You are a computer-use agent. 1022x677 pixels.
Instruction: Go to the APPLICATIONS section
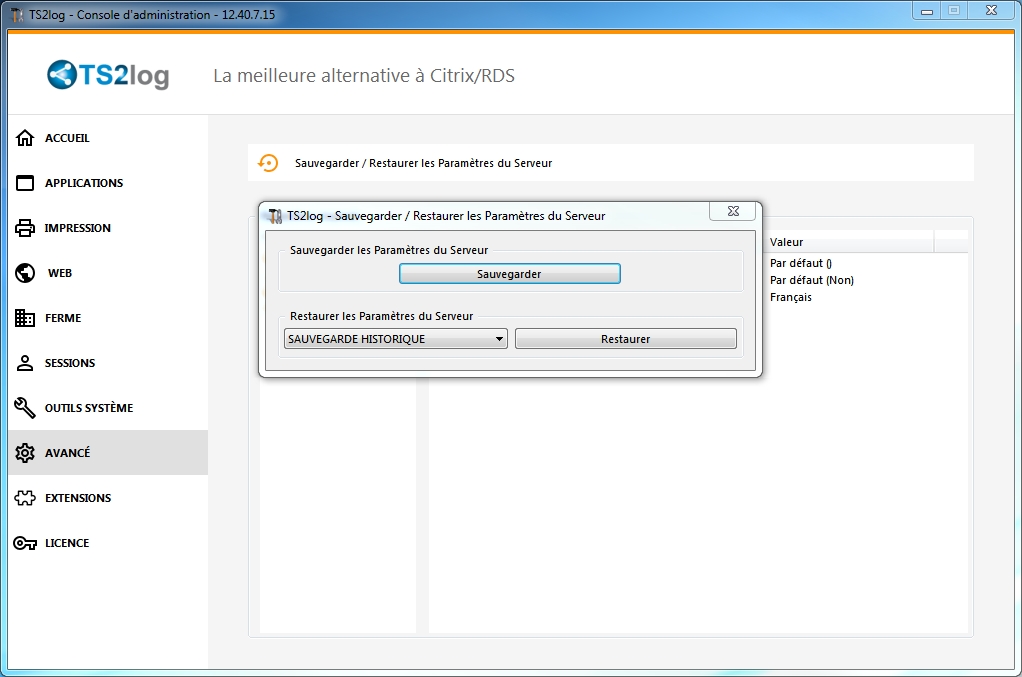click(108, 183)
